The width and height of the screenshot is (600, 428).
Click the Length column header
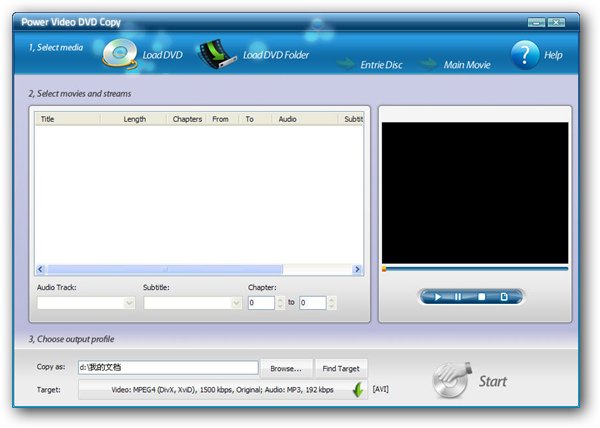[x=133, y=119]
